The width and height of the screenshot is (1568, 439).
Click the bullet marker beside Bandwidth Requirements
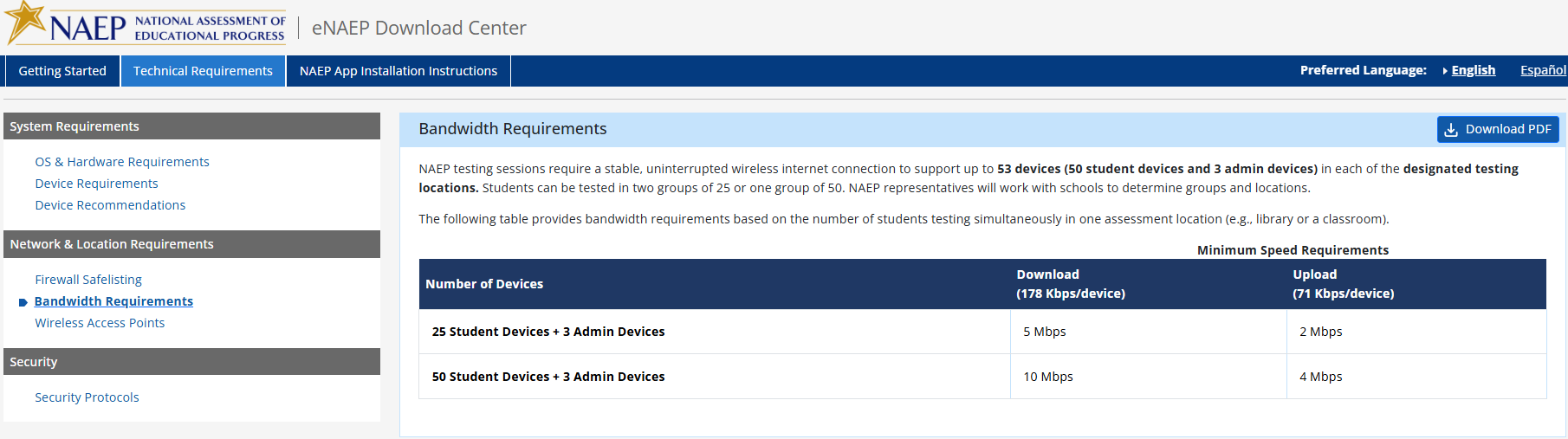coord(23,302)
